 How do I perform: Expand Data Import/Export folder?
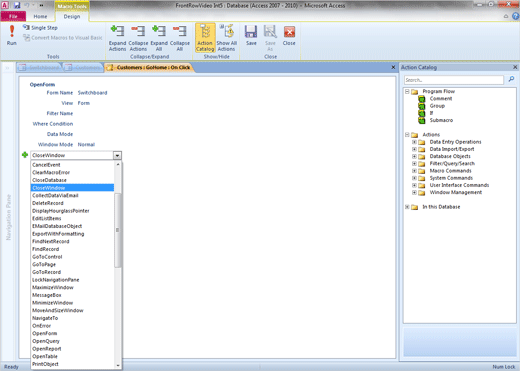(414, 149)
